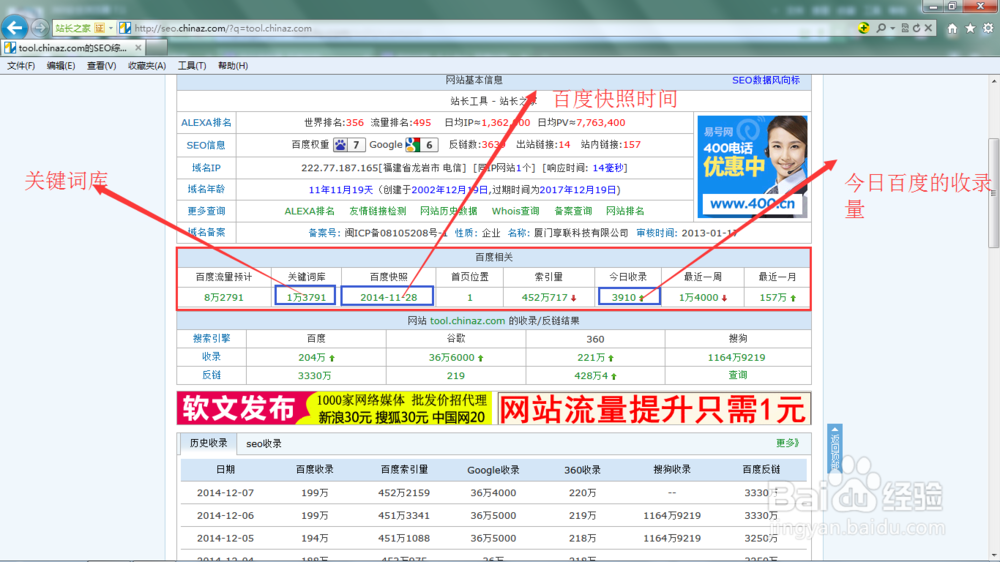Screen dimensions: 1000x562
Task: Click the magnifier search icon in address bar
Action: pyautogui.click(x=881, y=28)
